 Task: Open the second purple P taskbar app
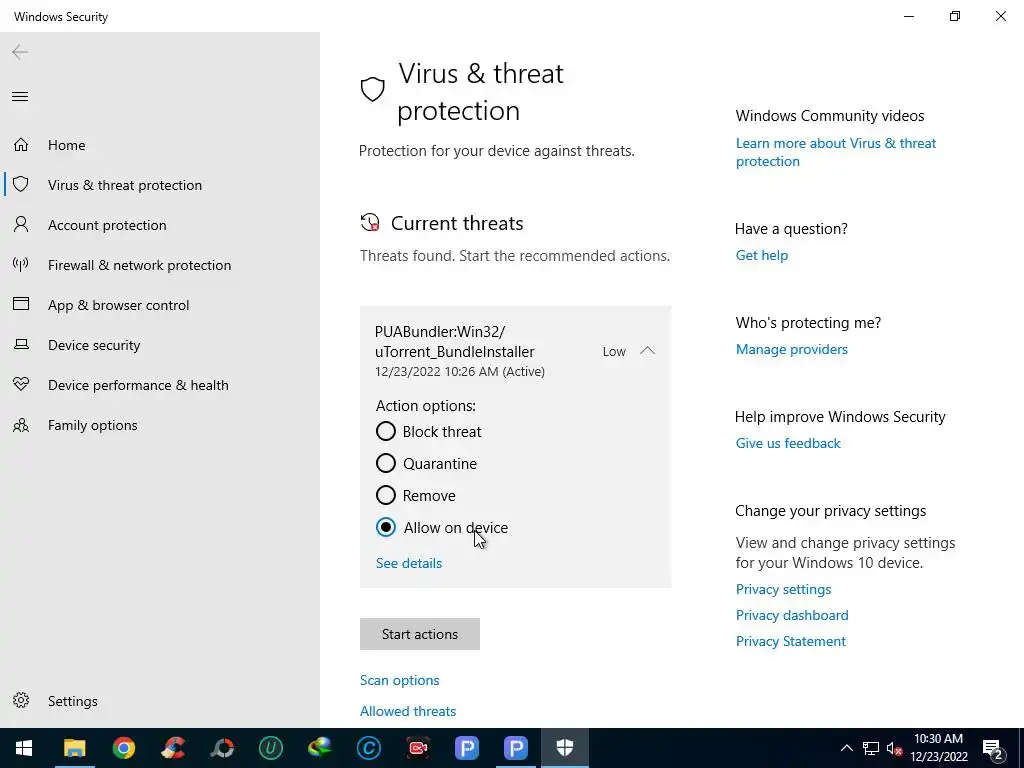pos(515,748)
